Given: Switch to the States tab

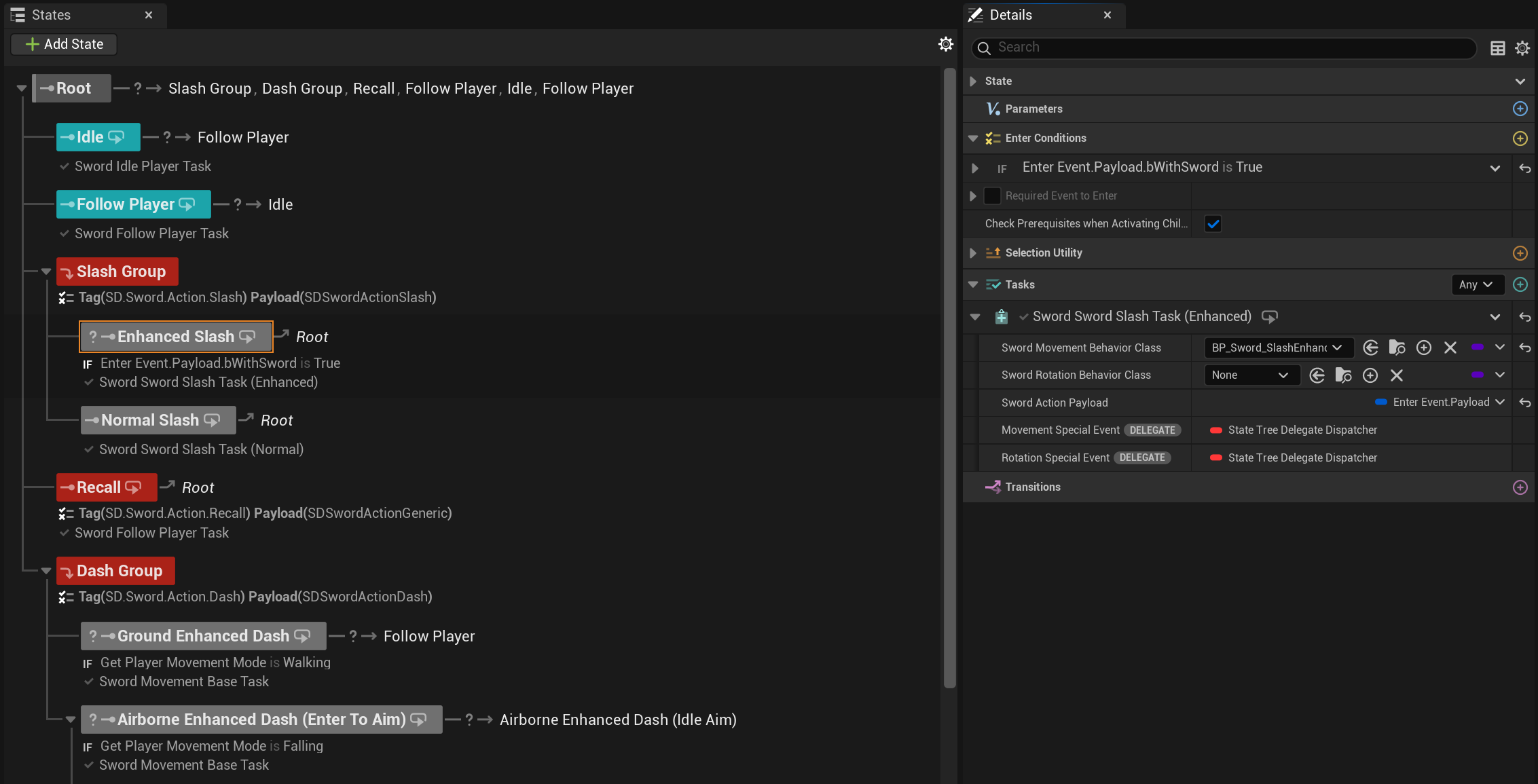Looking at the screenshot, I should pos(51,15).
